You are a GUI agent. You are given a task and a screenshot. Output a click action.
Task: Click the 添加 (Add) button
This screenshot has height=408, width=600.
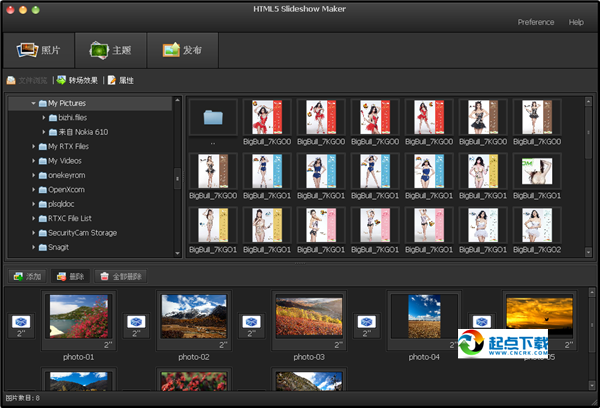[27, 276]
